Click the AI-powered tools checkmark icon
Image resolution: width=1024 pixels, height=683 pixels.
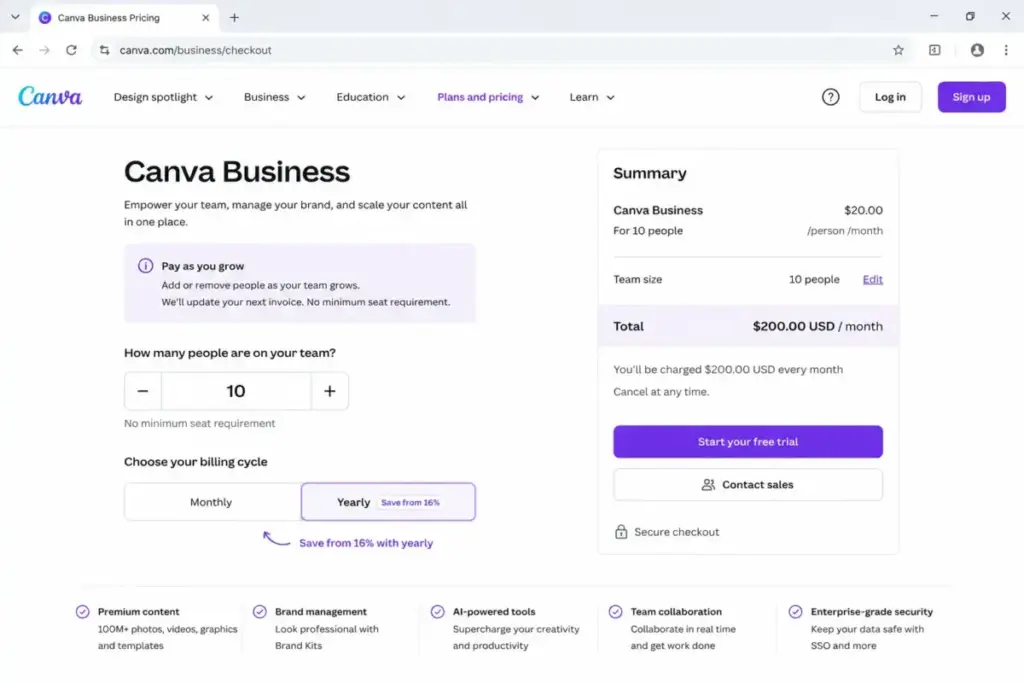point(438,612)
